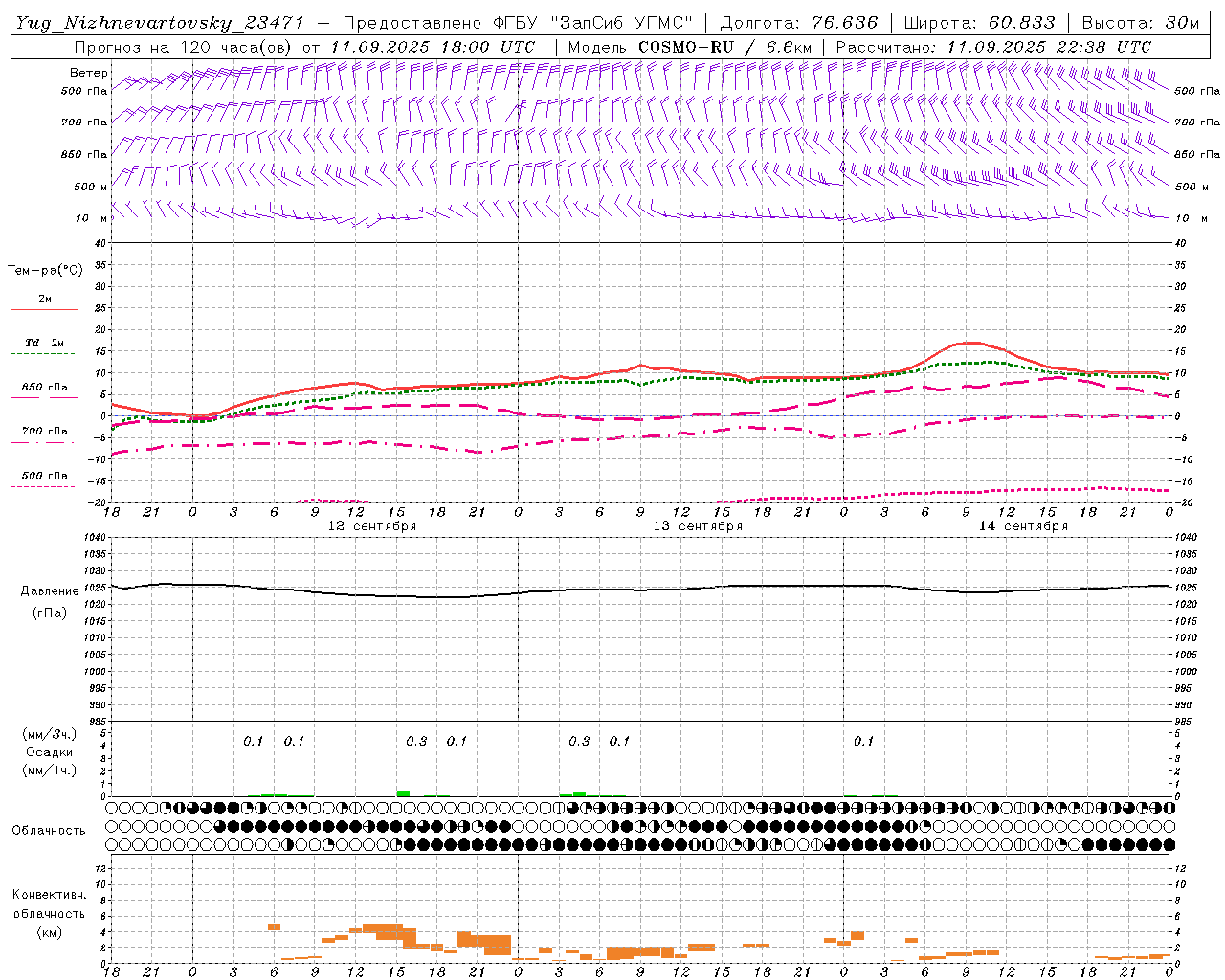Click the 'Тем-ра(°C)' temperature axis label
The height and width of the screenshot is (980, 1225).
pyautogui.click(x=45, y=271)
